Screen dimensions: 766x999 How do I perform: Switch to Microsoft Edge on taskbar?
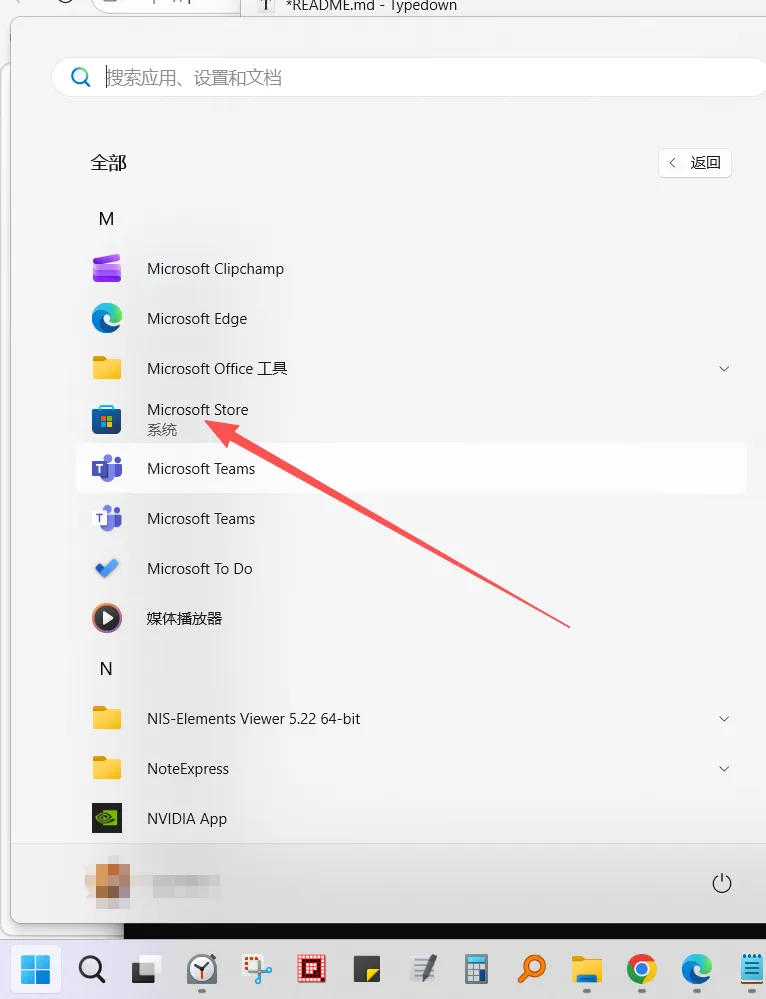coord(697,970)
